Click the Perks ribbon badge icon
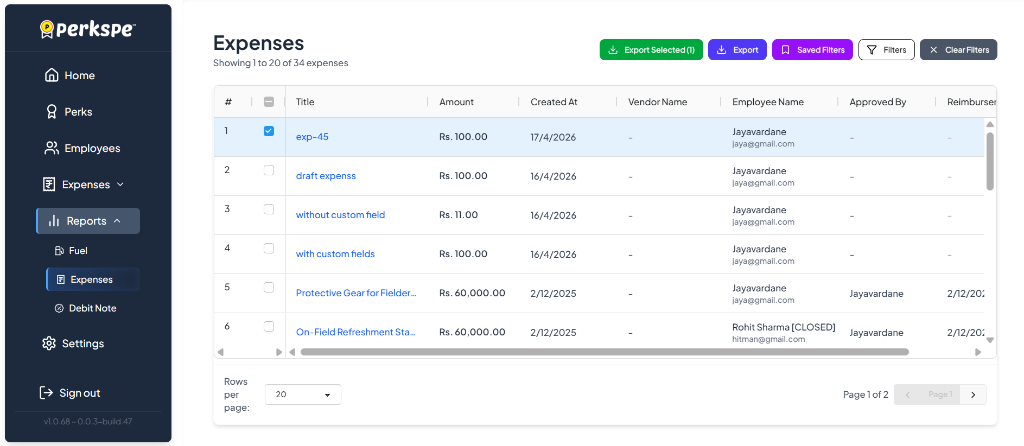 [51, 112]
